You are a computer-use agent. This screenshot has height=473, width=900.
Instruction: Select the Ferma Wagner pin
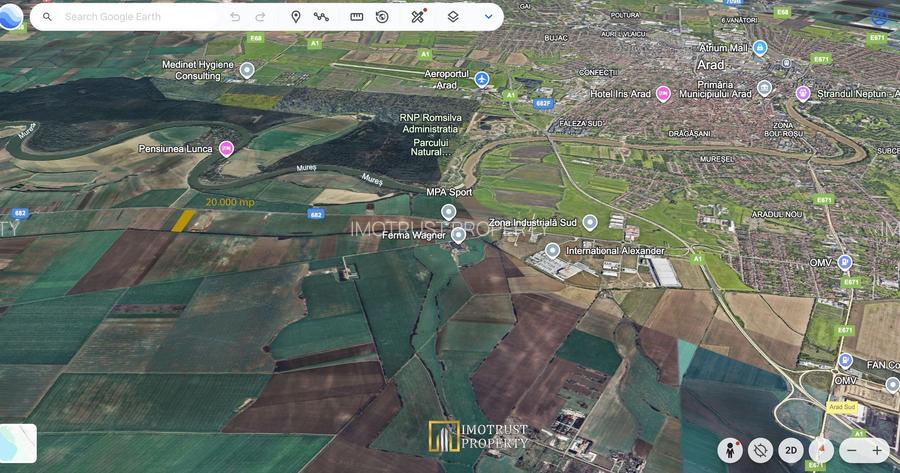point(458,235)
